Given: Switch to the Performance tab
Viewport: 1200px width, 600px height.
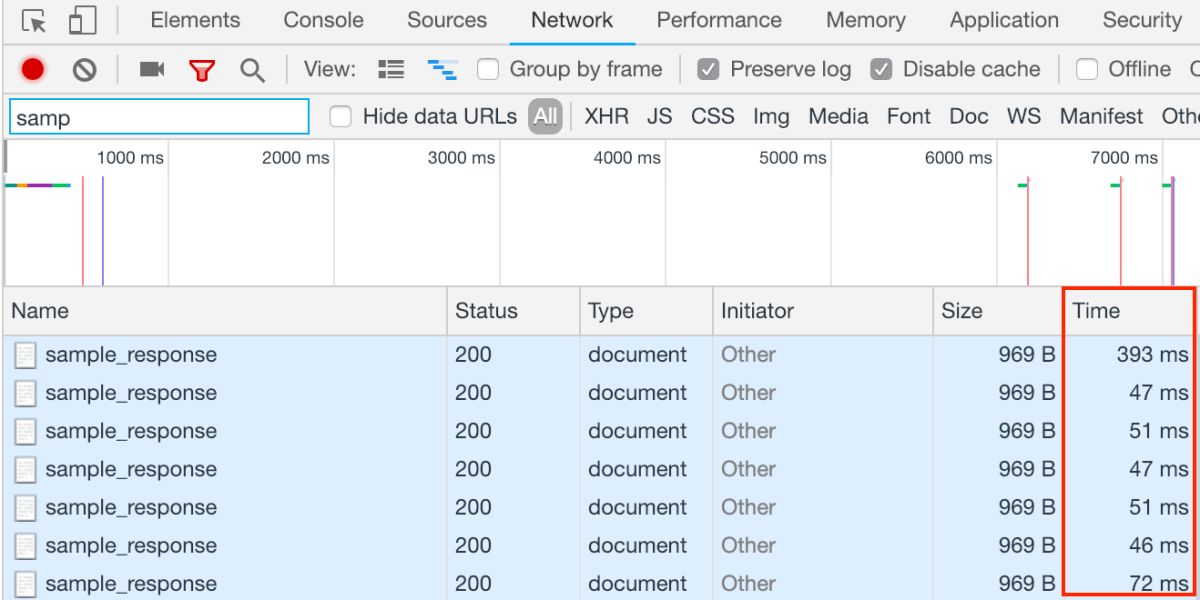Looking at the screenshot, I should (719, 21).
